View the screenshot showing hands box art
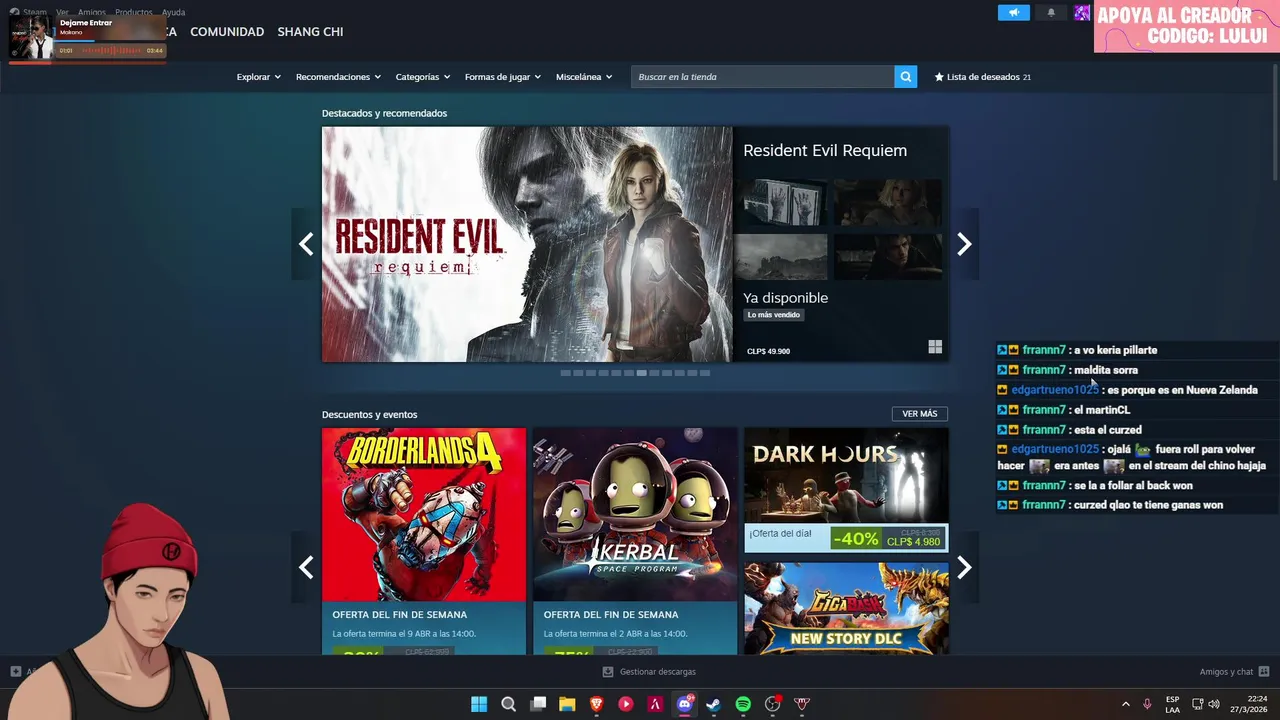Image resolution: width=1280 pixels, height=720 pixels. click(x=785, y=203)
